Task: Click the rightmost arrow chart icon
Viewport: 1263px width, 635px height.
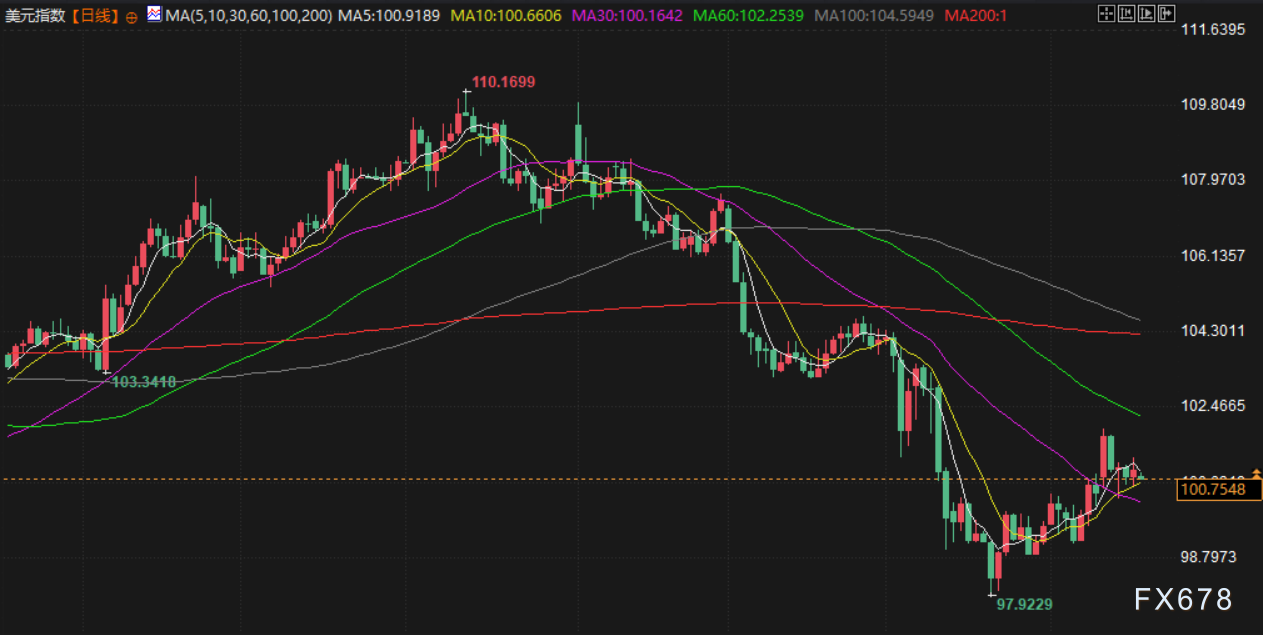Action: (1166, 14)
